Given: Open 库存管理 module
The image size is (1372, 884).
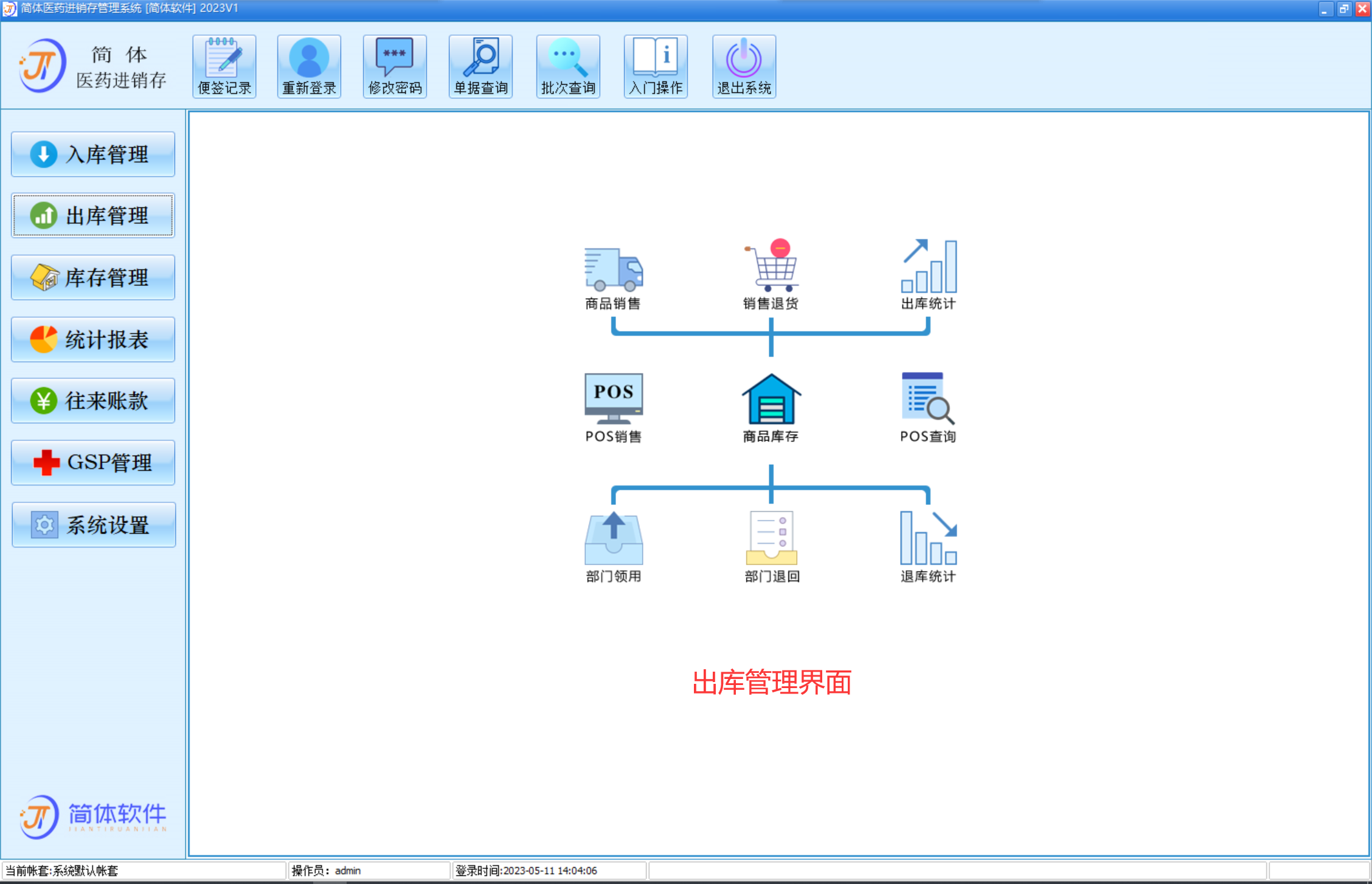Looking at the screenshot, I should click(x=93, y=277).
